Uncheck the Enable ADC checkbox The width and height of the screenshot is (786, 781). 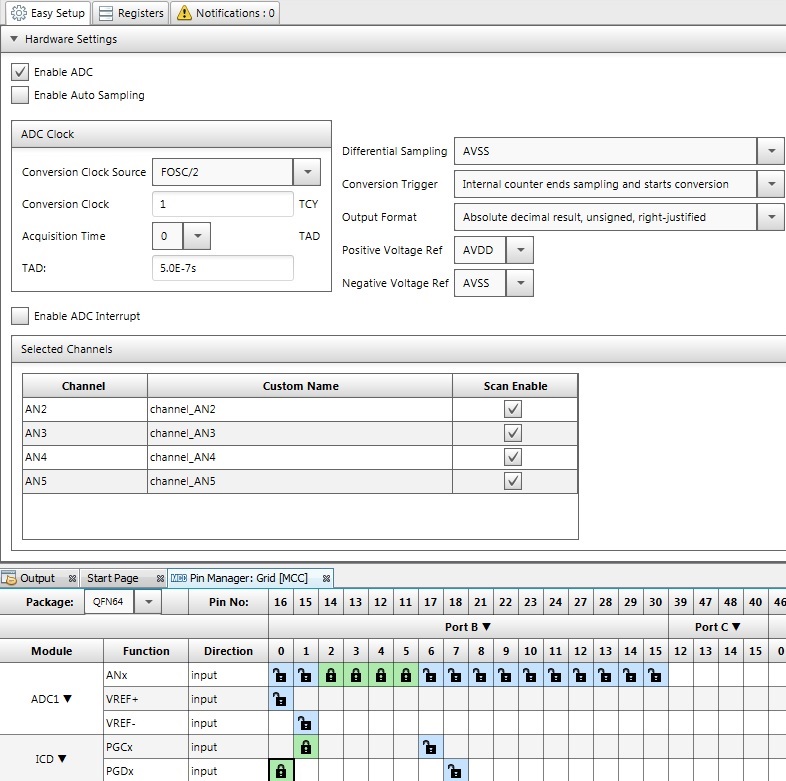tap(20, 72)
